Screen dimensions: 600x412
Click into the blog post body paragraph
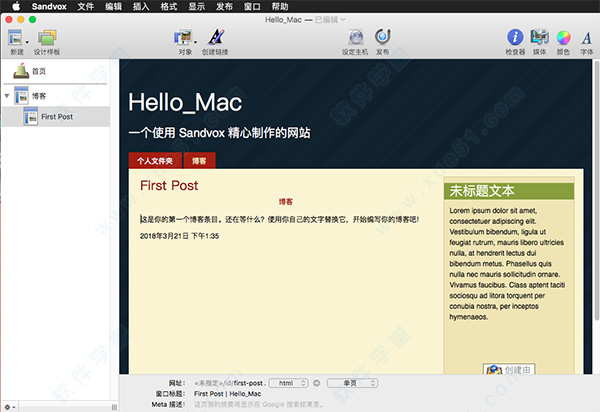[279, 219]
